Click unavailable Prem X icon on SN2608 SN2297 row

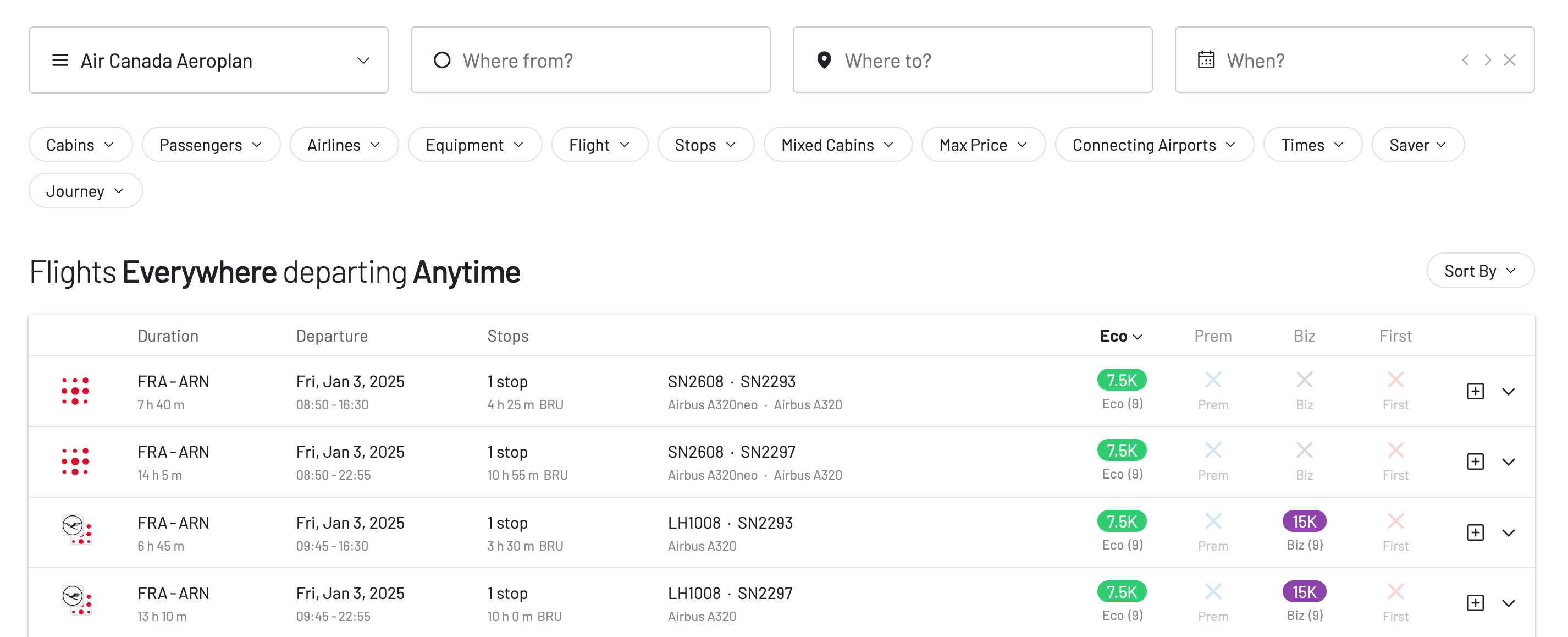(x=1212, y=451)
